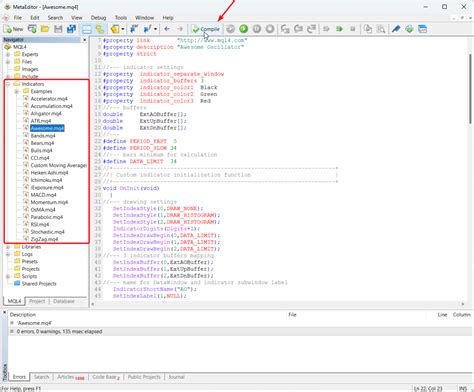Select the Images folder
This screenshot has width=474, height=392.
[x=30, y=69]
